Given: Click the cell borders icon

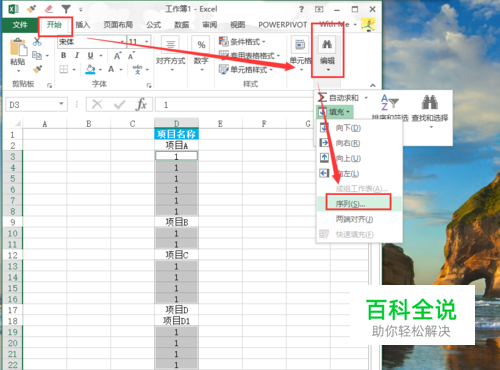Looking at the screenshot, I should click(64, 69).
